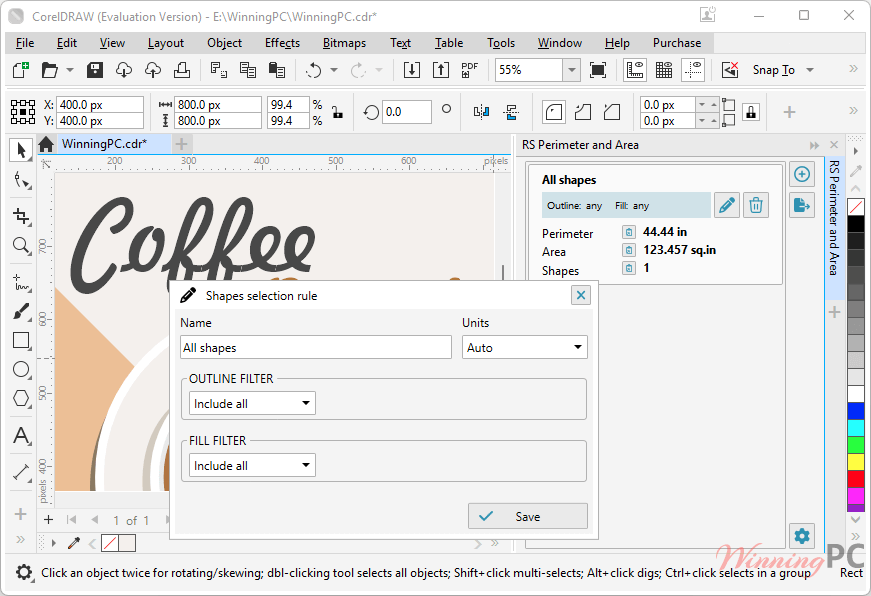Select the Text tool
This screenshot has width=871, height=596.
[21, 435]
